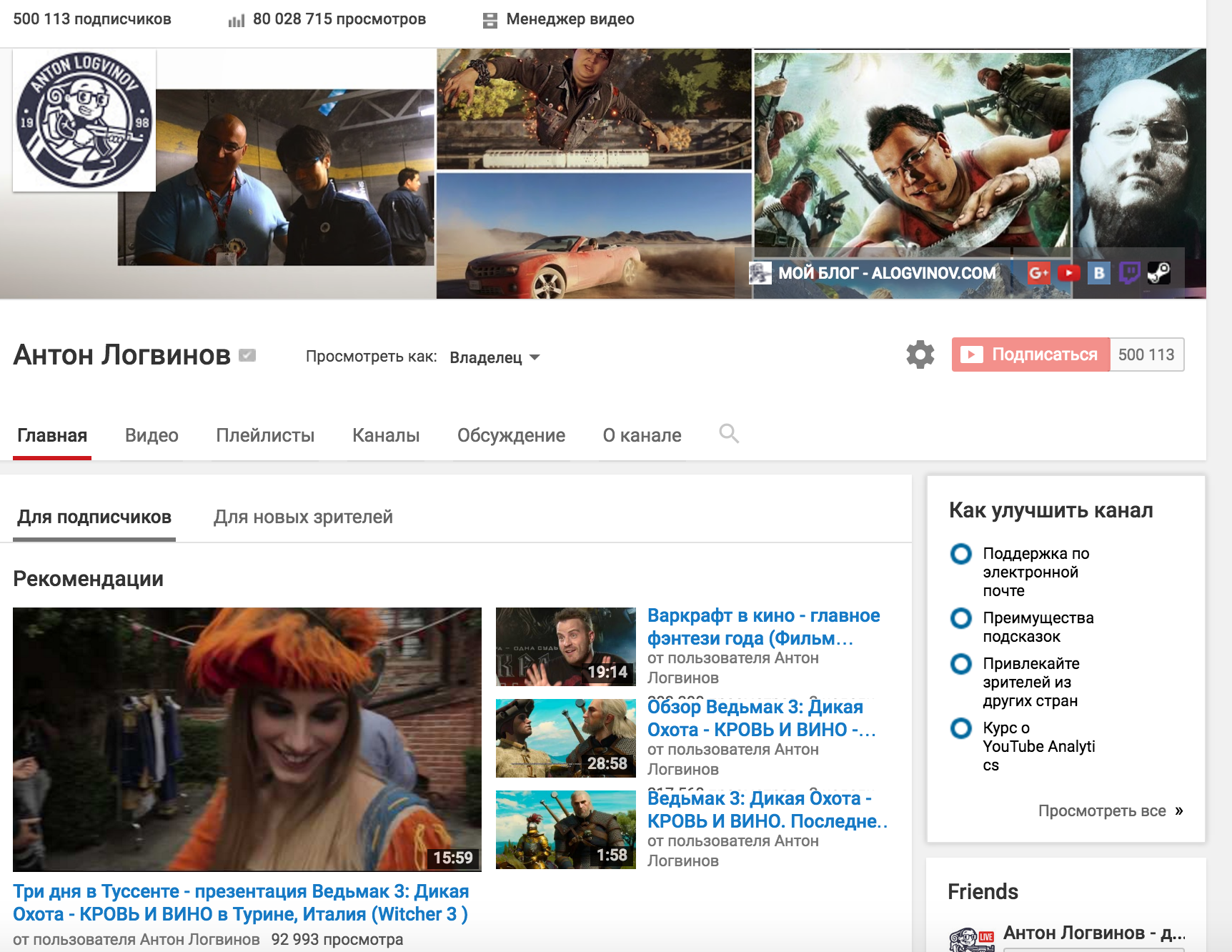This screenshot has height=952, width=1232.
Task: Open channel settings gear icon
Action: 920,354
